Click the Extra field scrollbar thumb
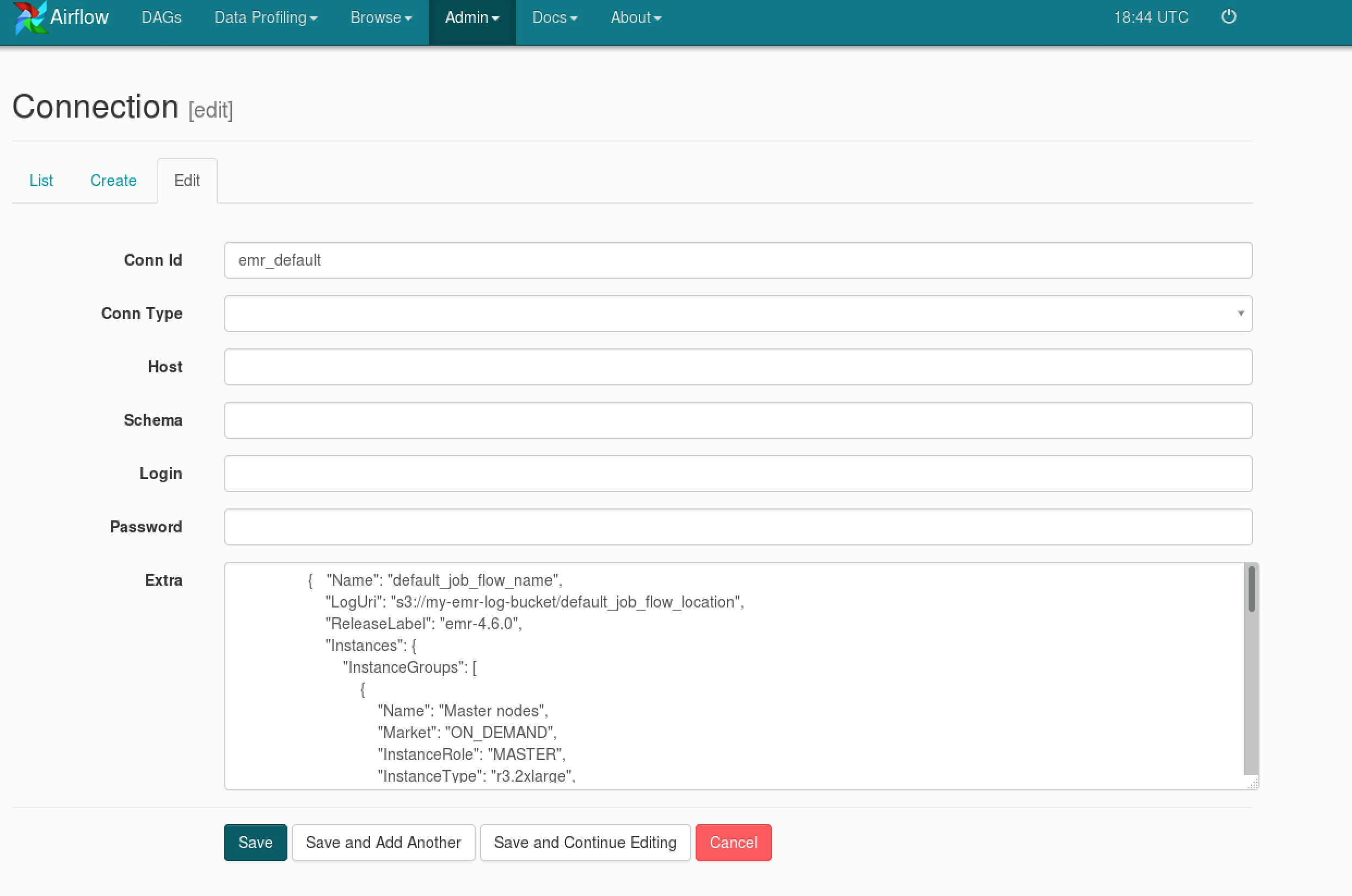This screenshot has width=1352, height=896. [x=1251, y=588]
